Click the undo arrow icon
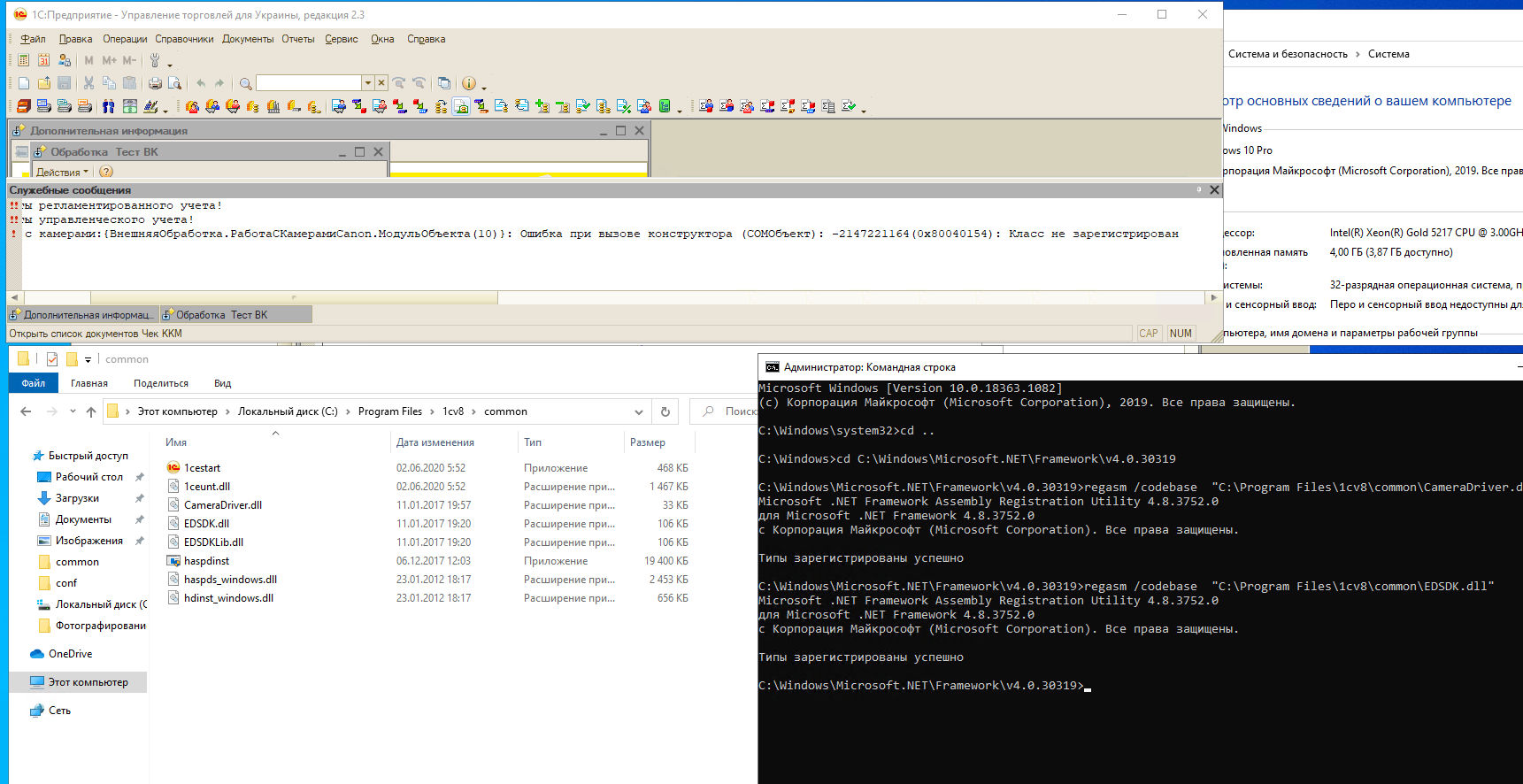 tap(201, 83)
